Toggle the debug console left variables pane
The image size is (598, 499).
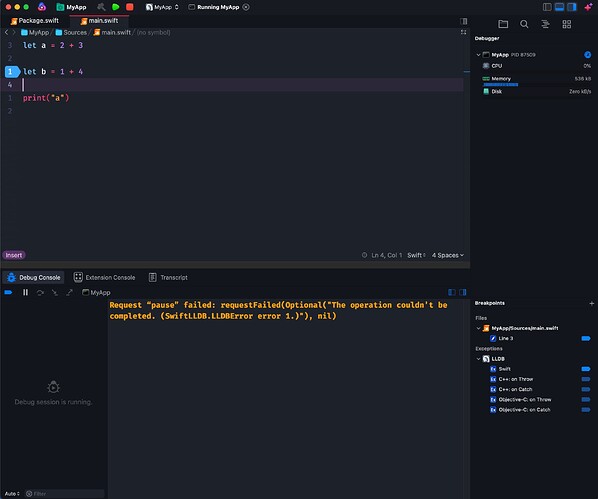click(452, 293)
